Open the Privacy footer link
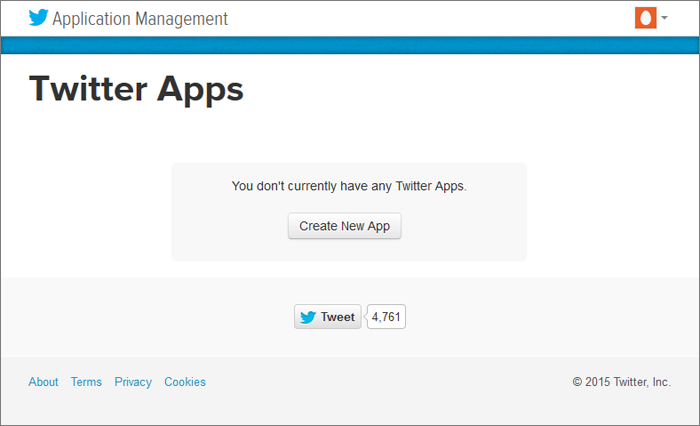This screenshot has width=700, height=426. click(x=133, y=382)
